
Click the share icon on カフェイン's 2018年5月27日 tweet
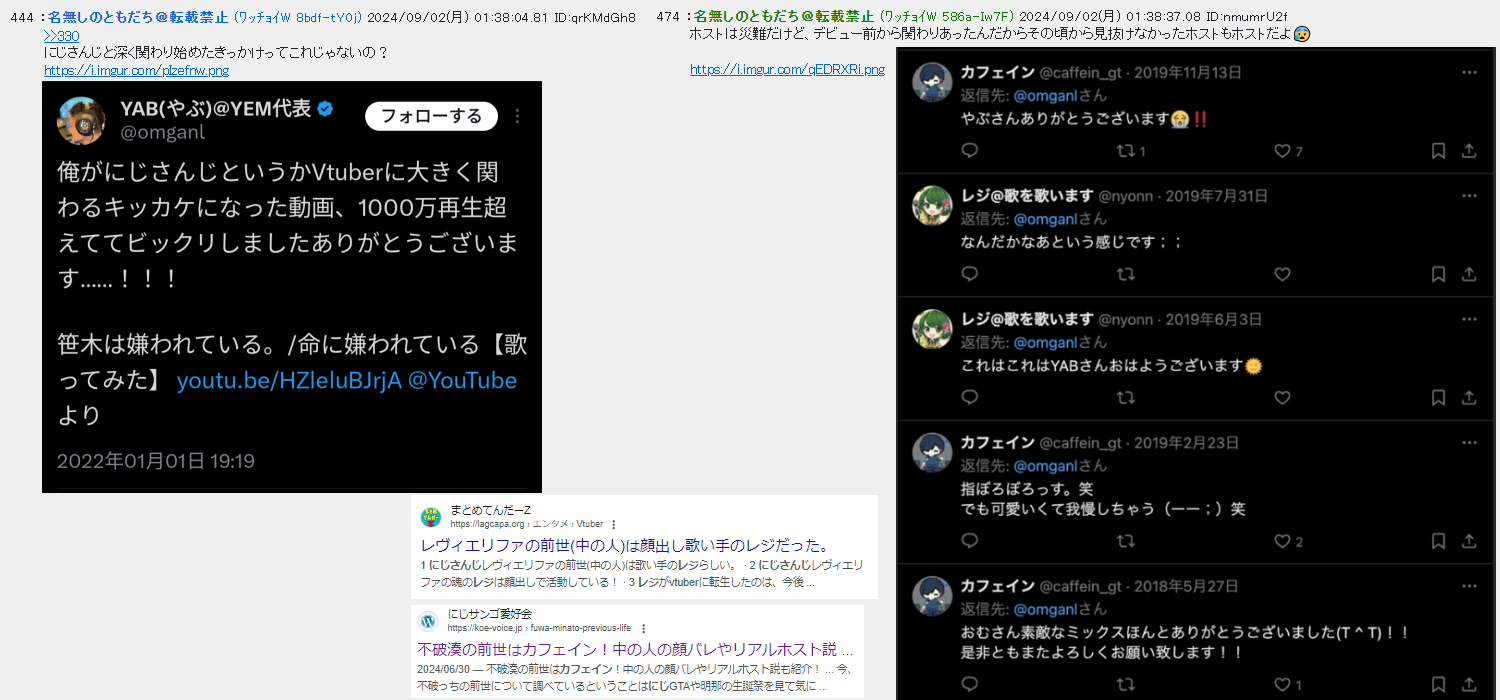point(1469,685)
